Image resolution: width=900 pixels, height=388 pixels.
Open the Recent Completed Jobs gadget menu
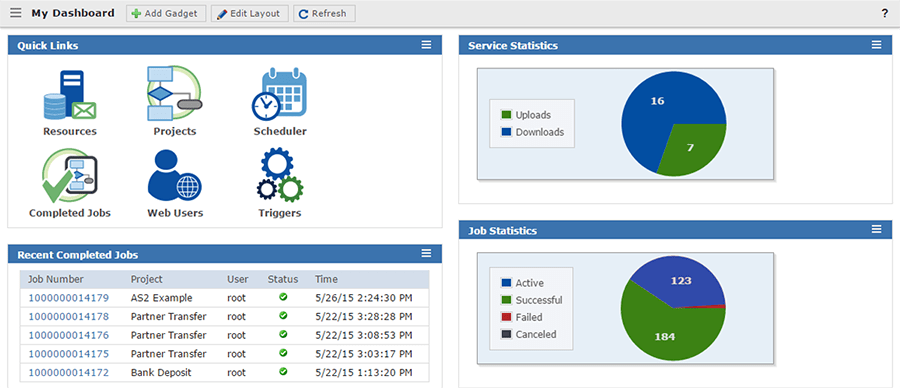coord(426,253)
